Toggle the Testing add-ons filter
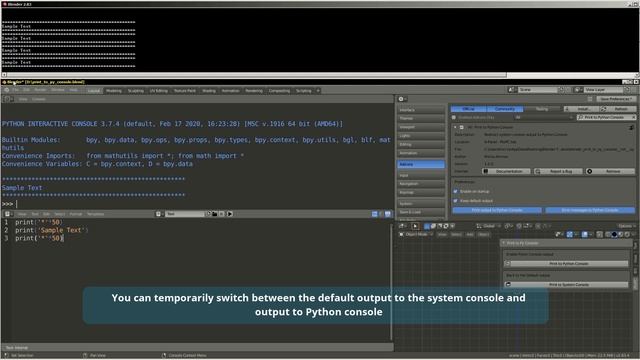The image size is (640, 360). [x=541, y=109]
